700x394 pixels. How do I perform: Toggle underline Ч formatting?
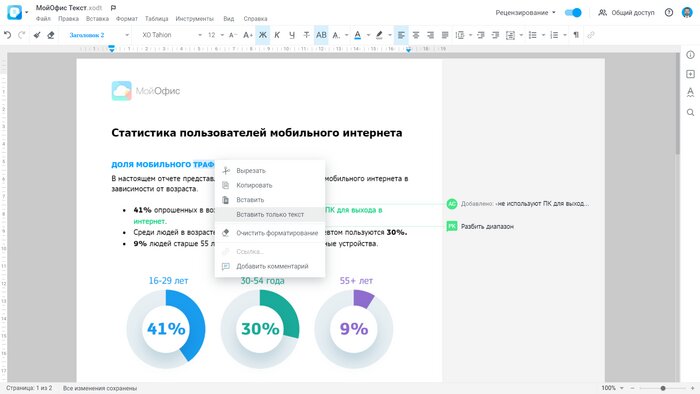click(x=292, y=35)
